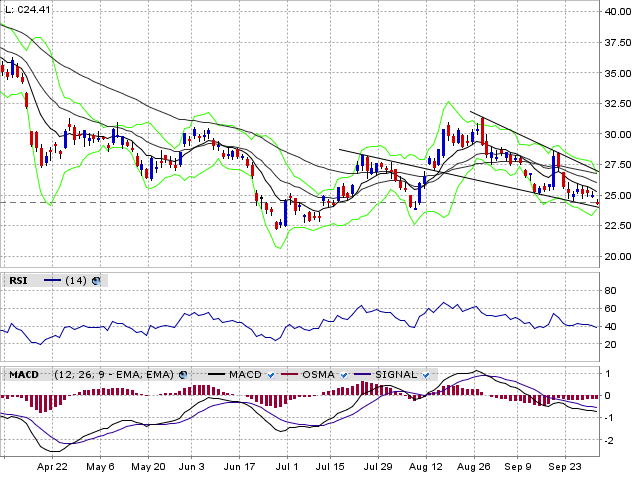Click the Apr 22 date on time axis
The height and width of the screenshot is (480, 640).
coord(52,466)
